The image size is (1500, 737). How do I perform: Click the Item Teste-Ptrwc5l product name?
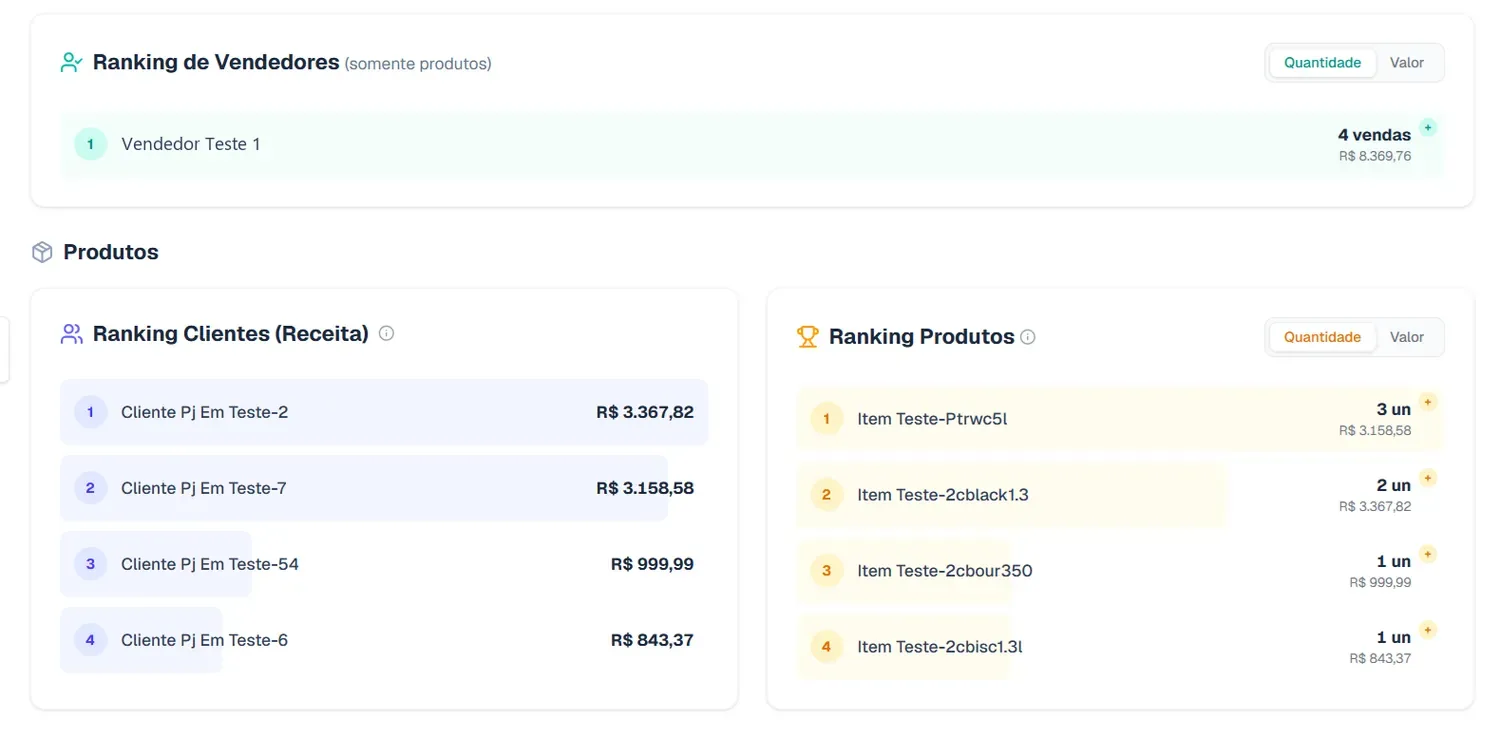(x=932, y=419)
